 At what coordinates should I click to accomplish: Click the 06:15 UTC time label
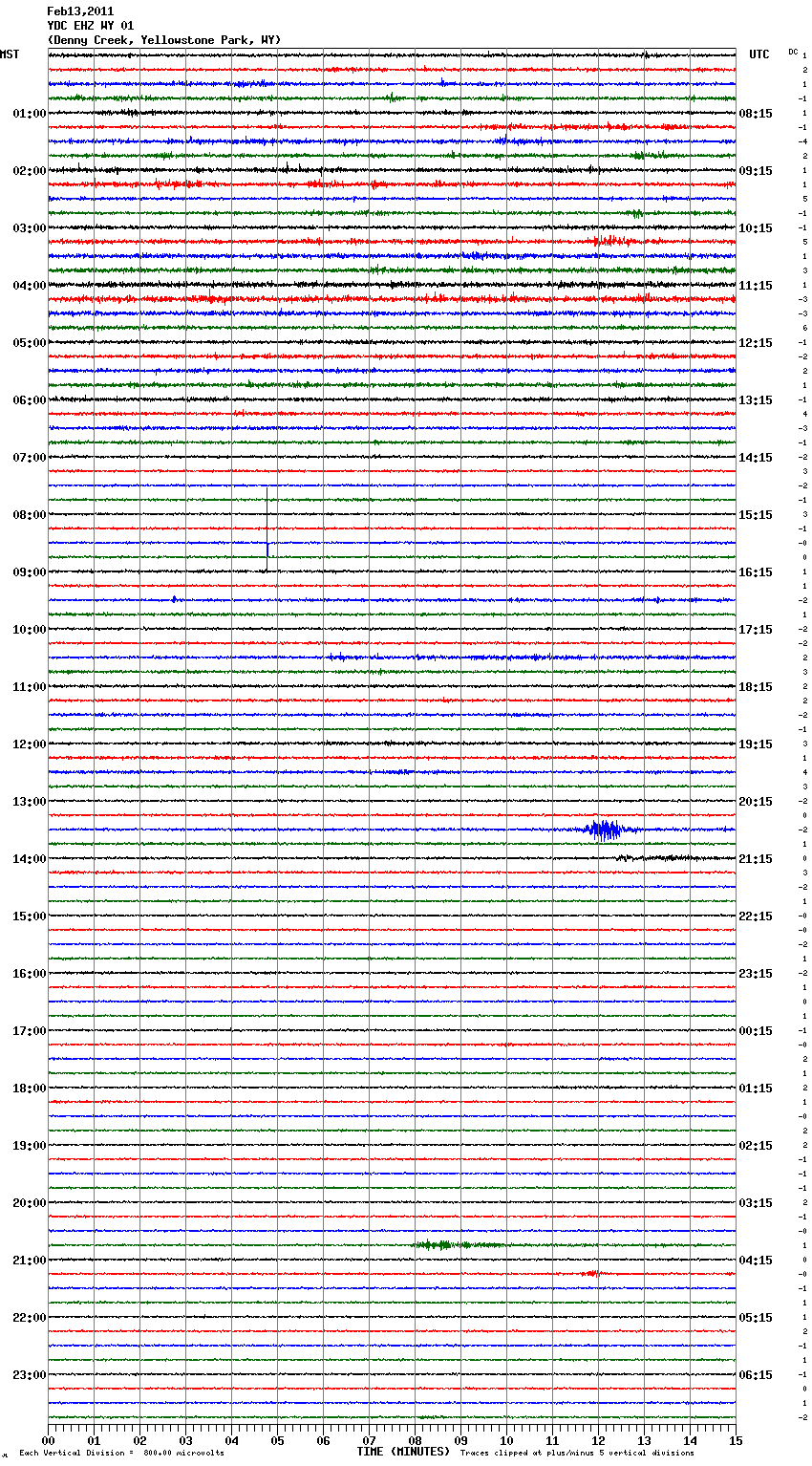[756, 1375]
